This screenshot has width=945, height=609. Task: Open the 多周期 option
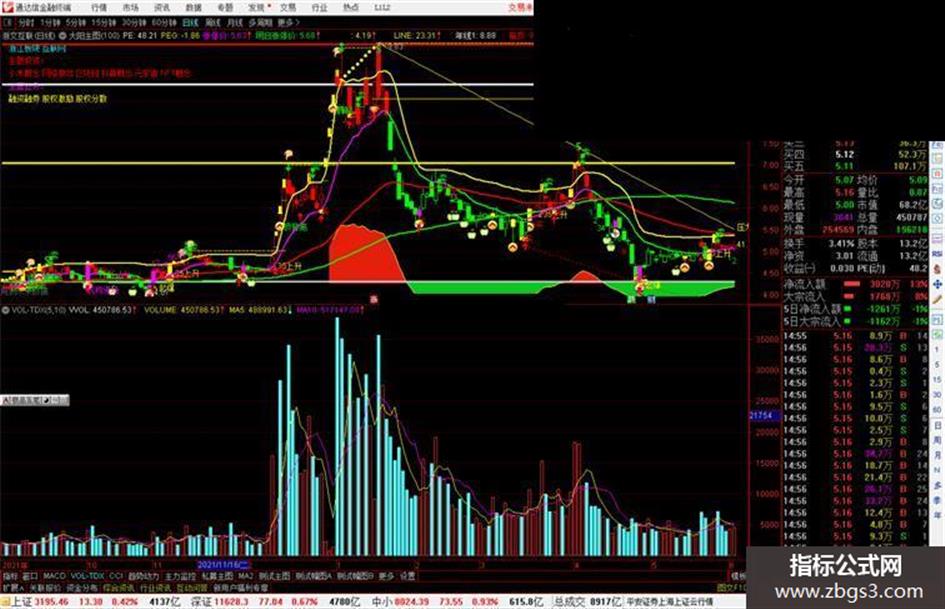click(x=260, y=23)
